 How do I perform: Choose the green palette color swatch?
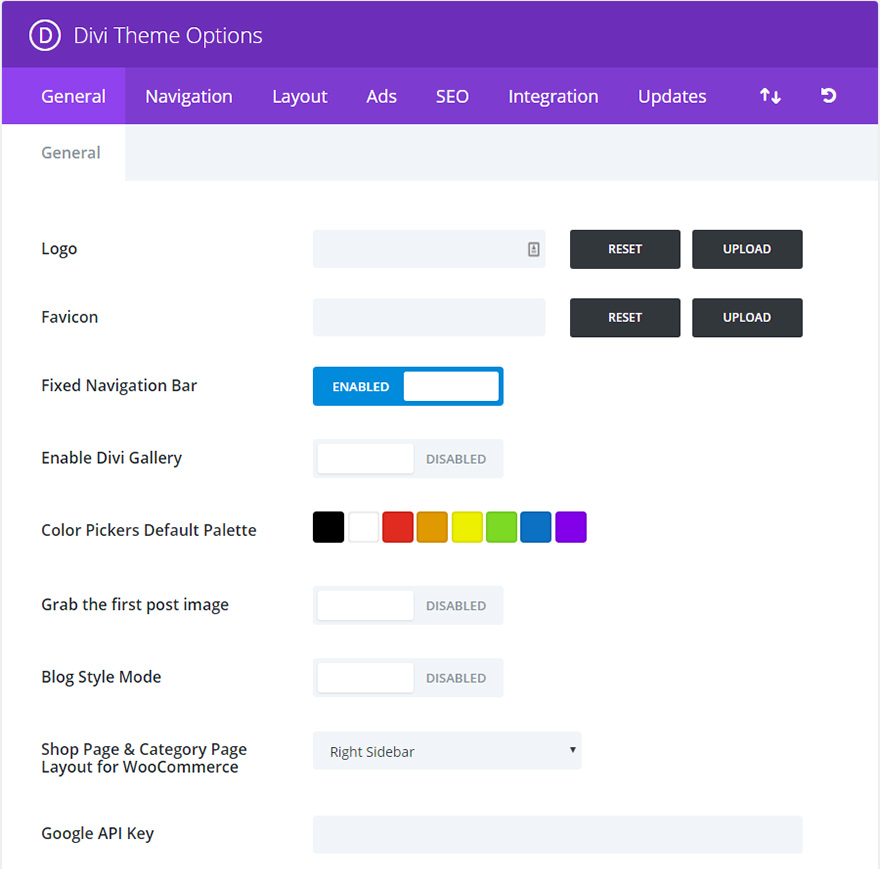(x=501, y=527)
